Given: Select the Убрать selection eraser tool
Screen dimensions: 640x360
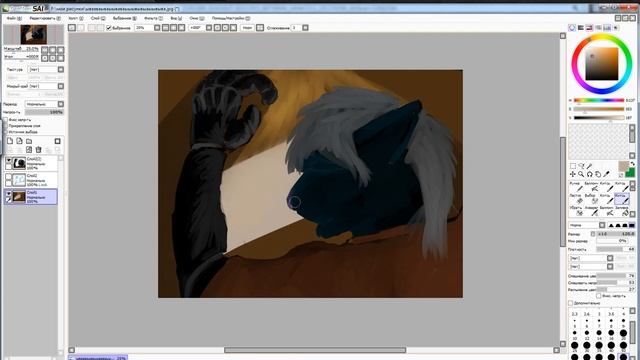Looking at the screenshot, I should (x=576, y=211).
